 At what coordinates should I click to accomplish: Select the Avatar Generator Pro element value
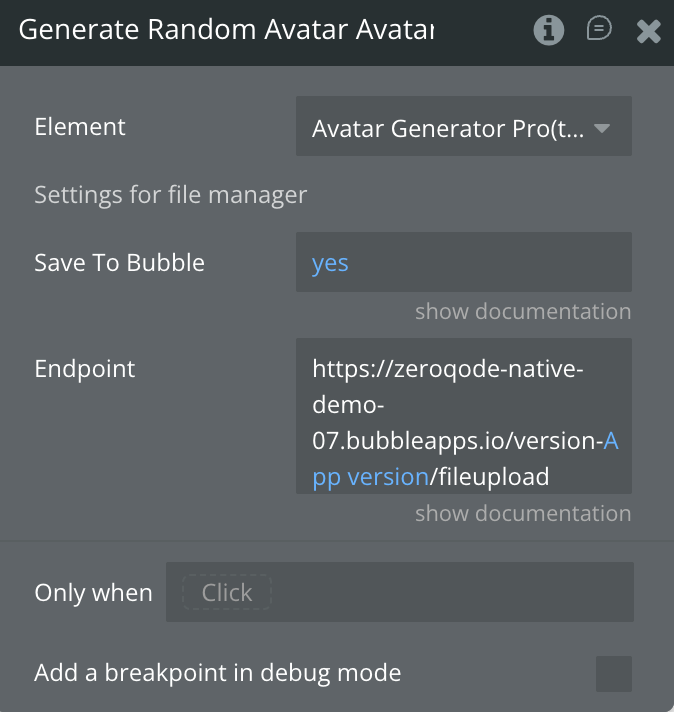pos(448,128)
